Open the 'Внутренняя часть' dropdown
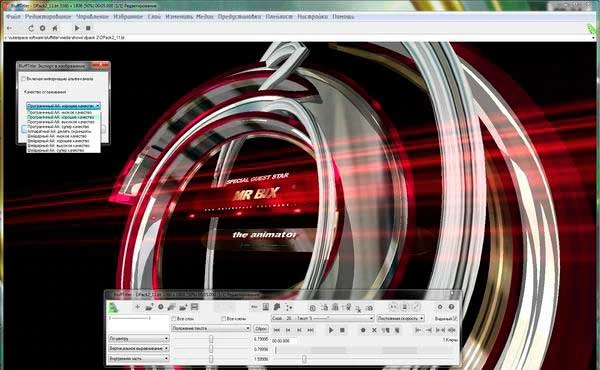The image size is (600, 370). [x=139, y=359]
